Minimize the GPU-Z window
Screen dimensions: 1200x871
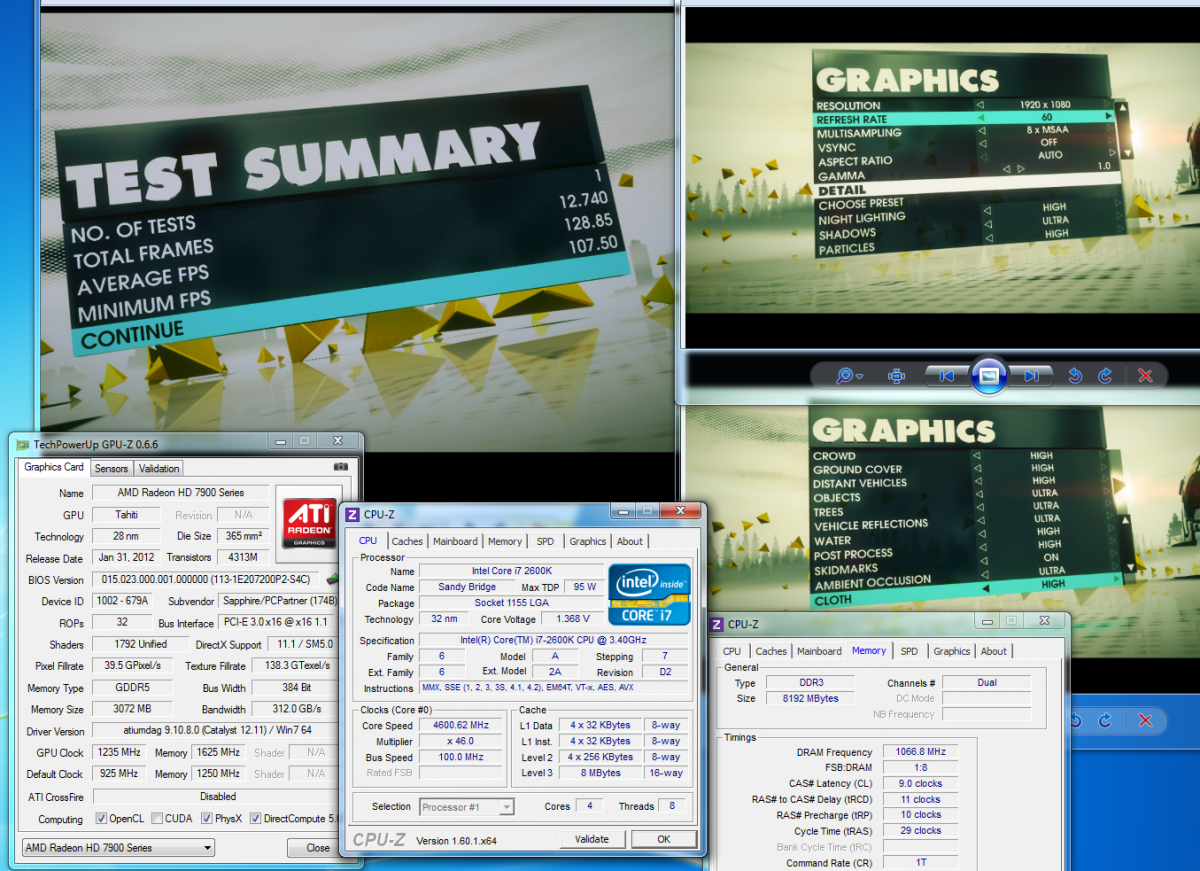pyautogui.click(x=283, y=441)
